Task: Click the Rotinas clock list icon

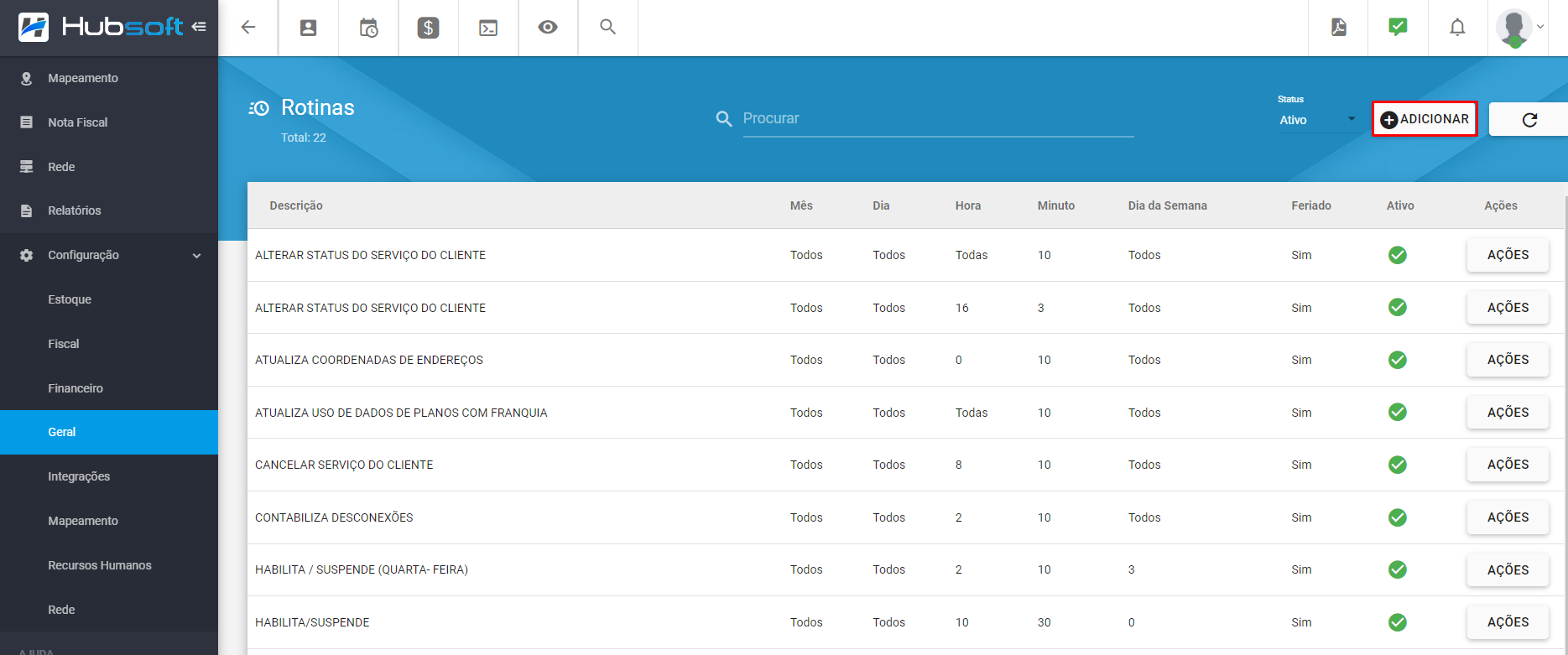Action: (x=258, y=108)
